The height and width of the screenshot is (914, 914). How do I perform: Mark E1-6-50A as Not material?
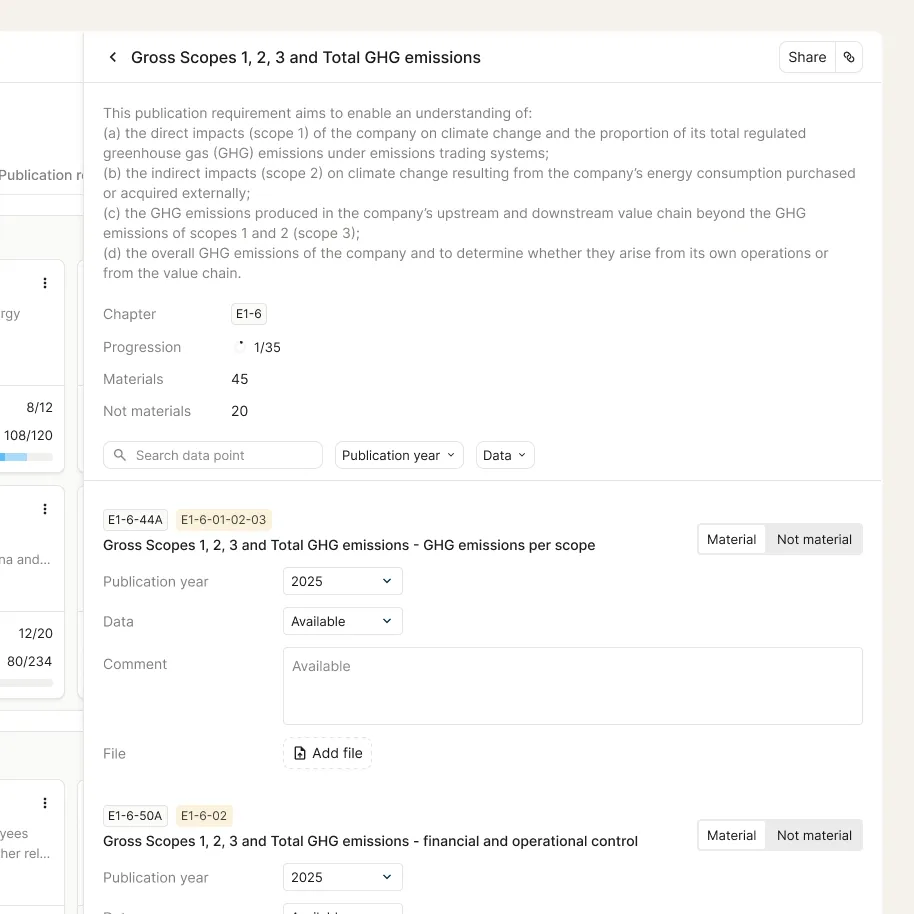tap(814, 836)
